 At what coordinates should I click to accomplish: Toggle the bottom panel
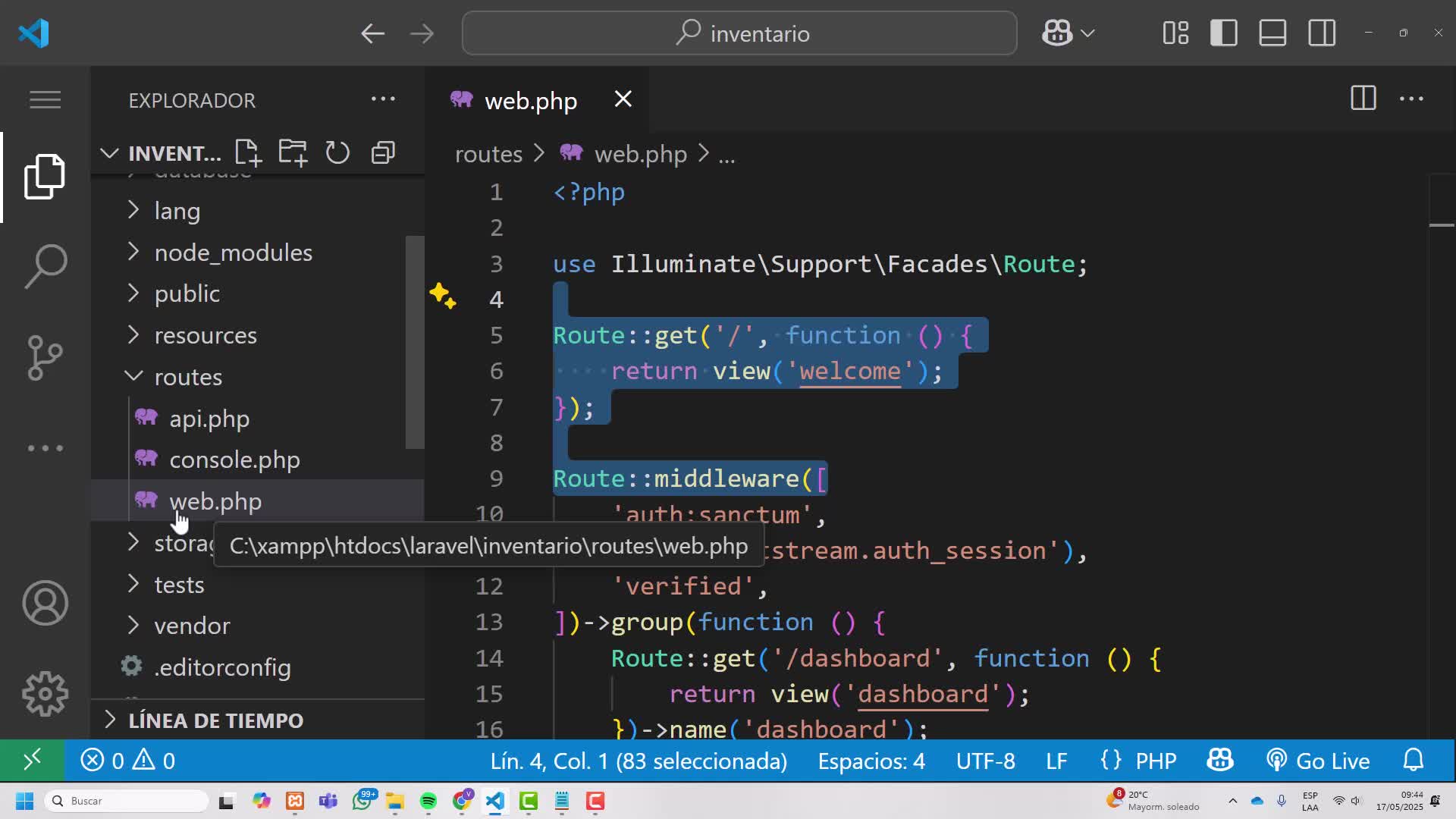point(1272,33)
